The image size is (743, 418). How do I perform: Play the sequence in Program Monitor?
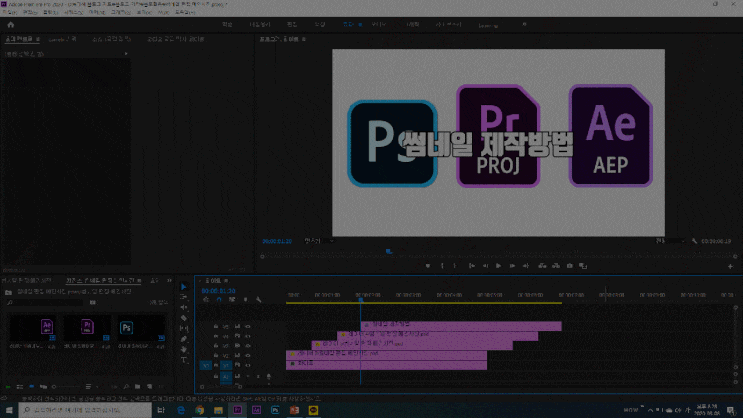[x=498, y=266]
